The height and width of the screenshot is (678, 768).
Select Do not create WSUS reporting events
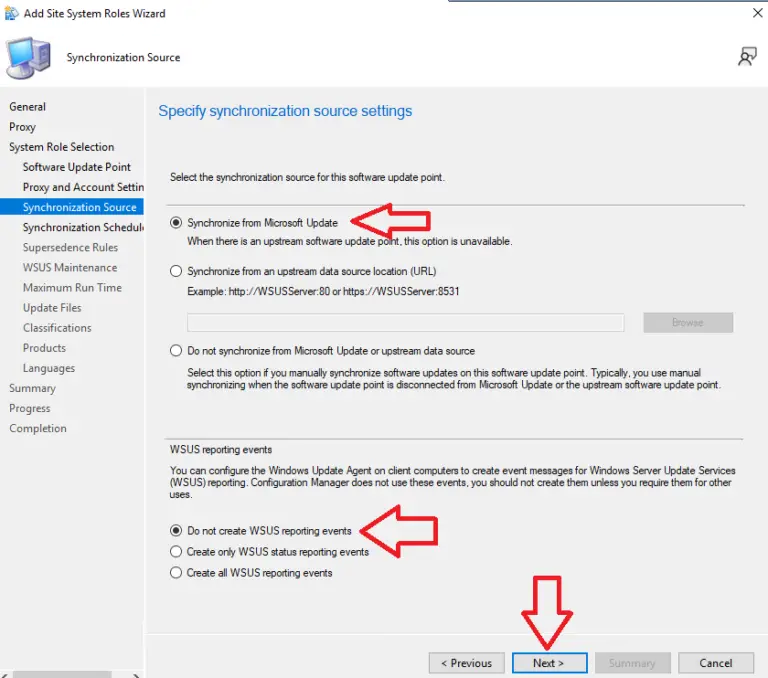point(177,531)
